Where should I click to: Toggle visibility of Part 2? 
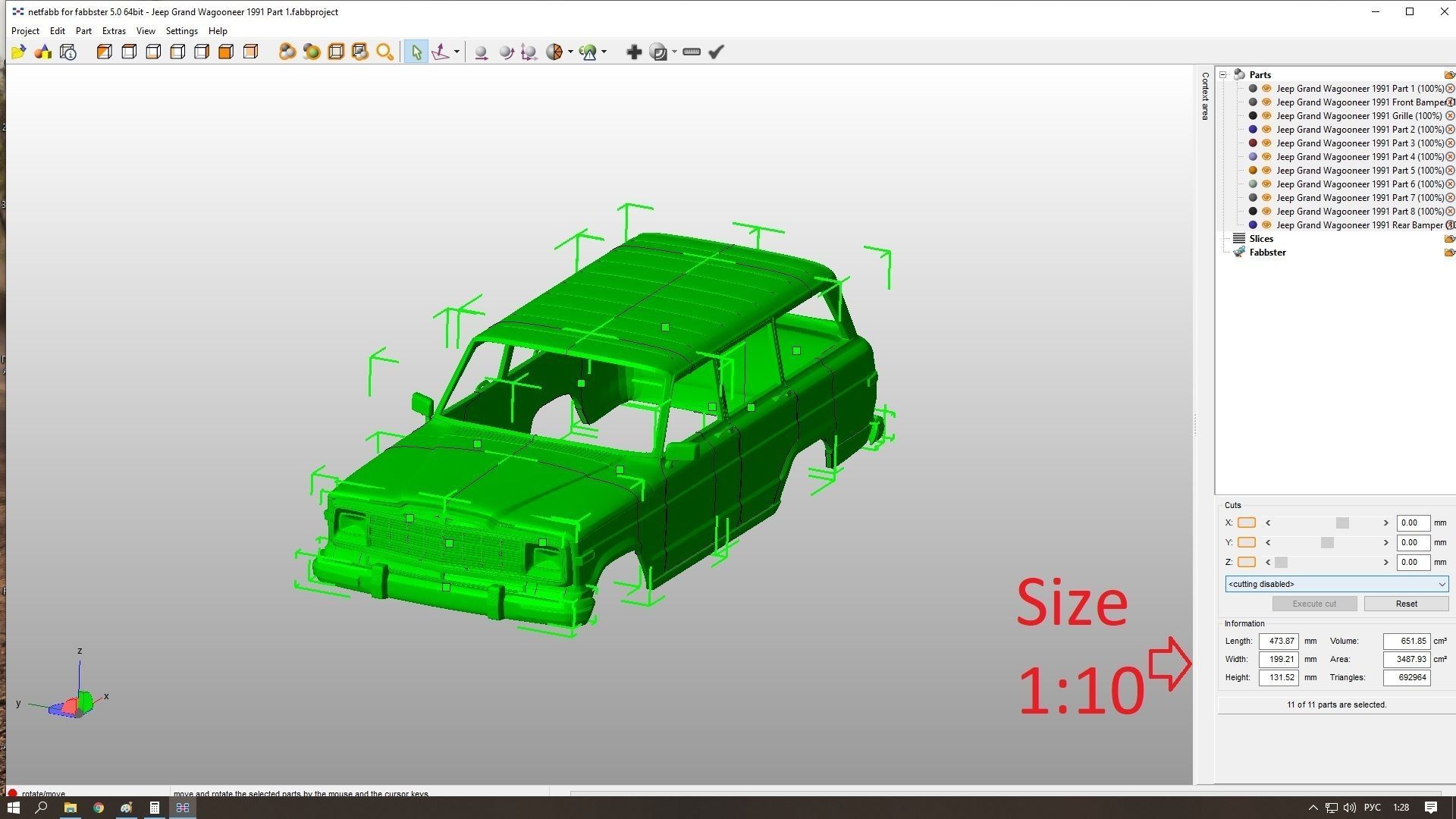coord(1266,129)
